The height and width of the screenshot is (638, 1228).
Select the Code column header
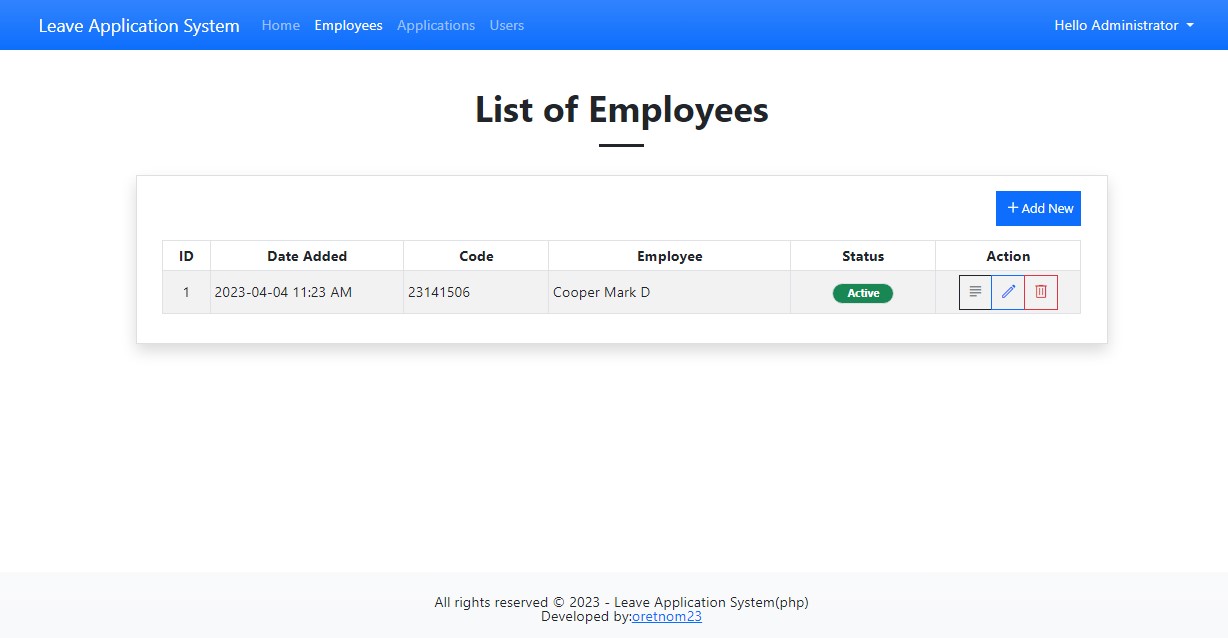(x=476, y=256)
